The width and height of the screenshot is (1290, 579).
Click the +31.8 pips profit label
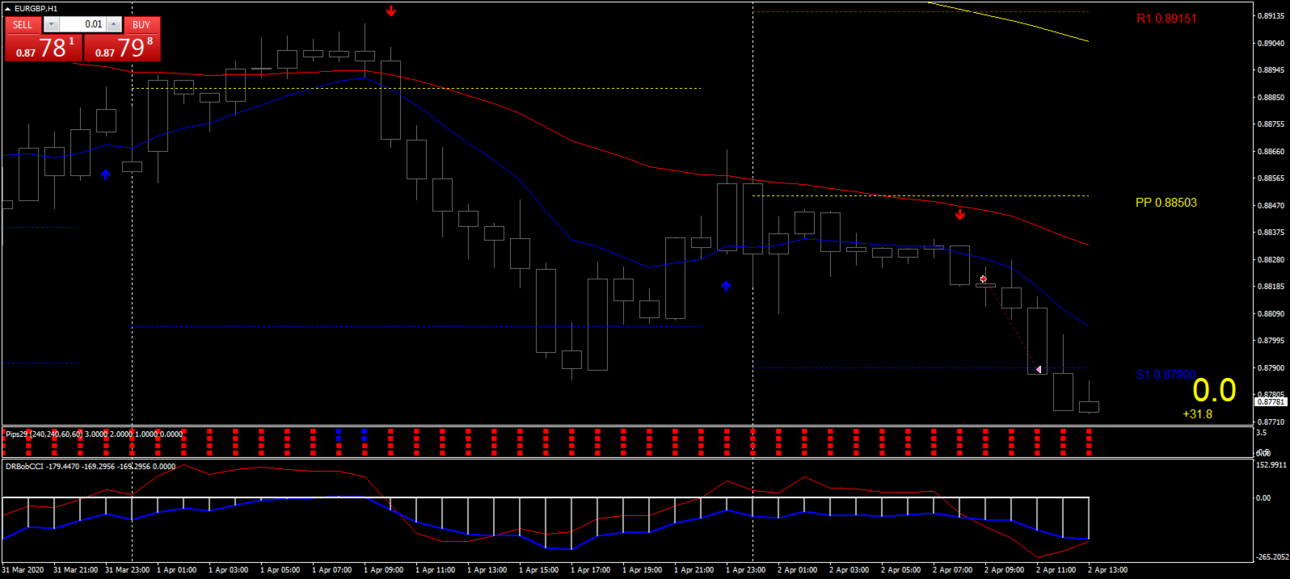(1197, 414)
